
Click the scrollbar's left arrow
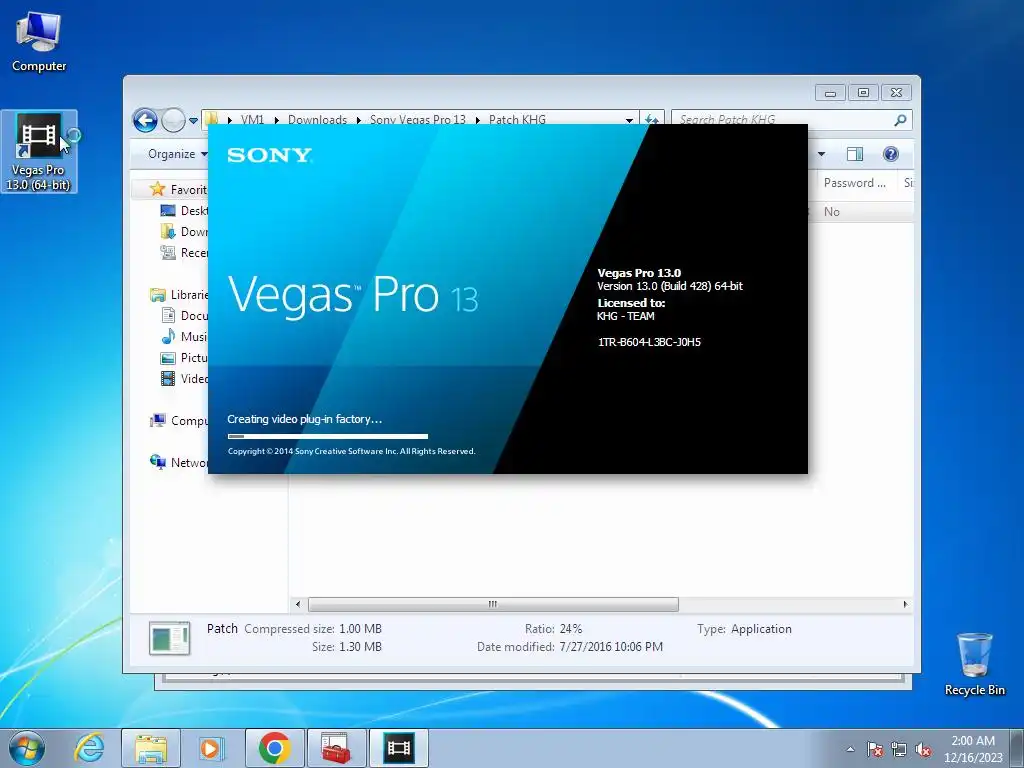(298, 604)
